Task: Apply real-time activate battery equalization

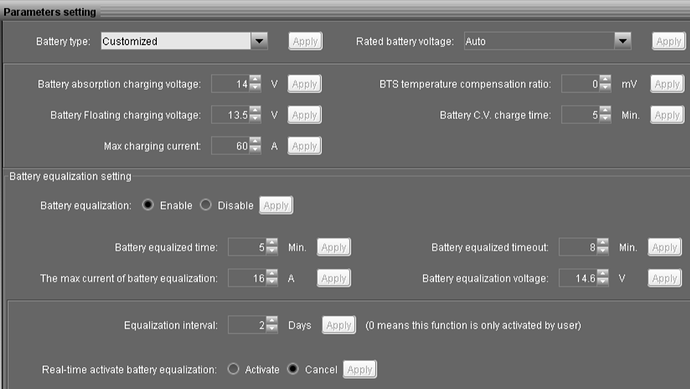Action: click(x=360, y=370)
